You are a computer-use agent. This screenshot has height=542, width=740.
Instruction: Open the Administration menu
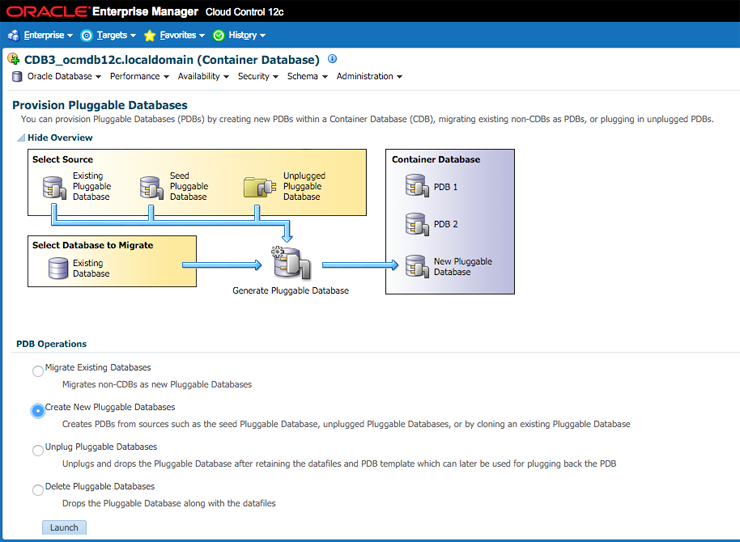pyautogui.click(x=369, y=76)
